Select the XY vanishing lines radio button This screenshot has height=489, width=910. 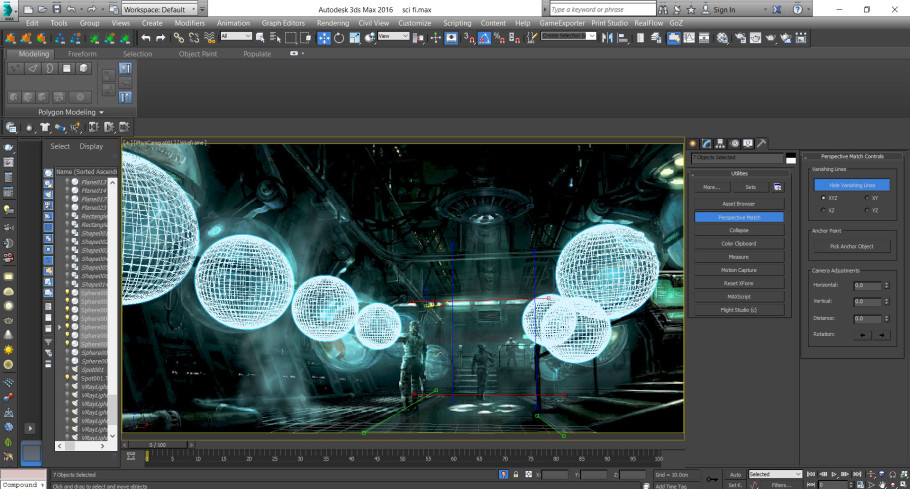866,198
